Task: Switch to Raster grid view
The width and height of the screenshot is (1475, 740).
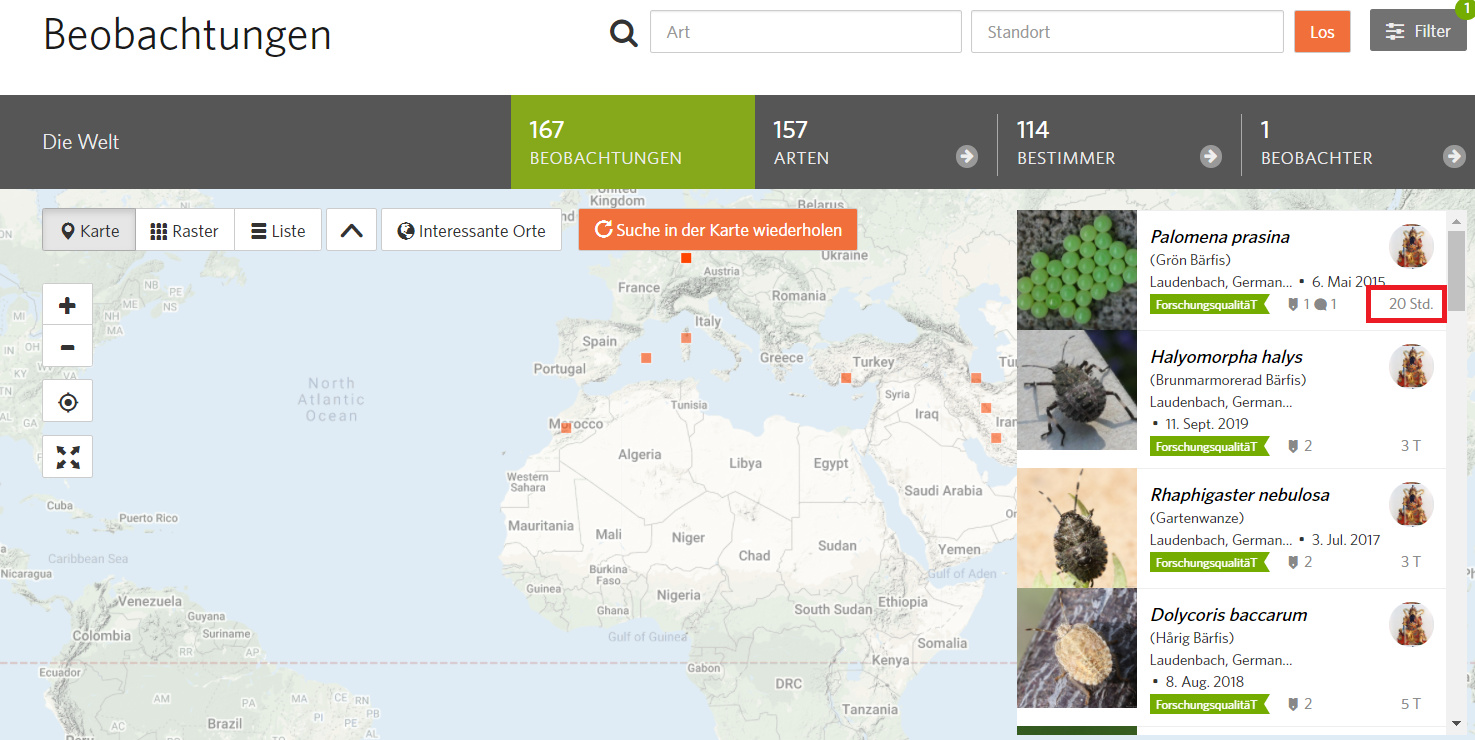Action: tap(185, 230)
